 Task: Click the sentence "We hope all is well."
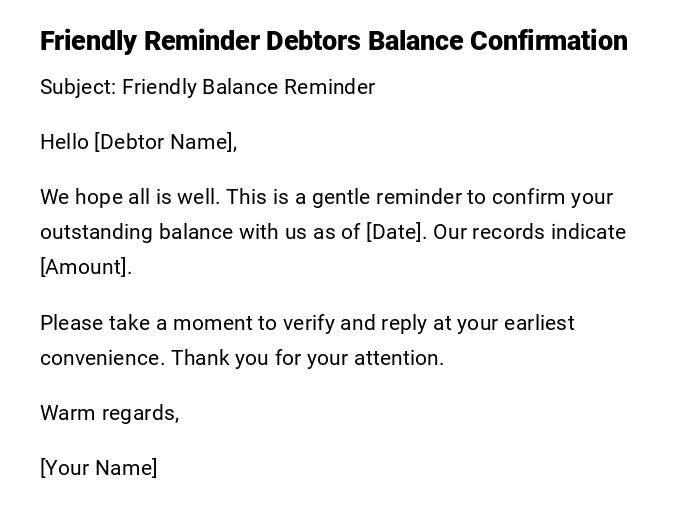pos(130,197)
